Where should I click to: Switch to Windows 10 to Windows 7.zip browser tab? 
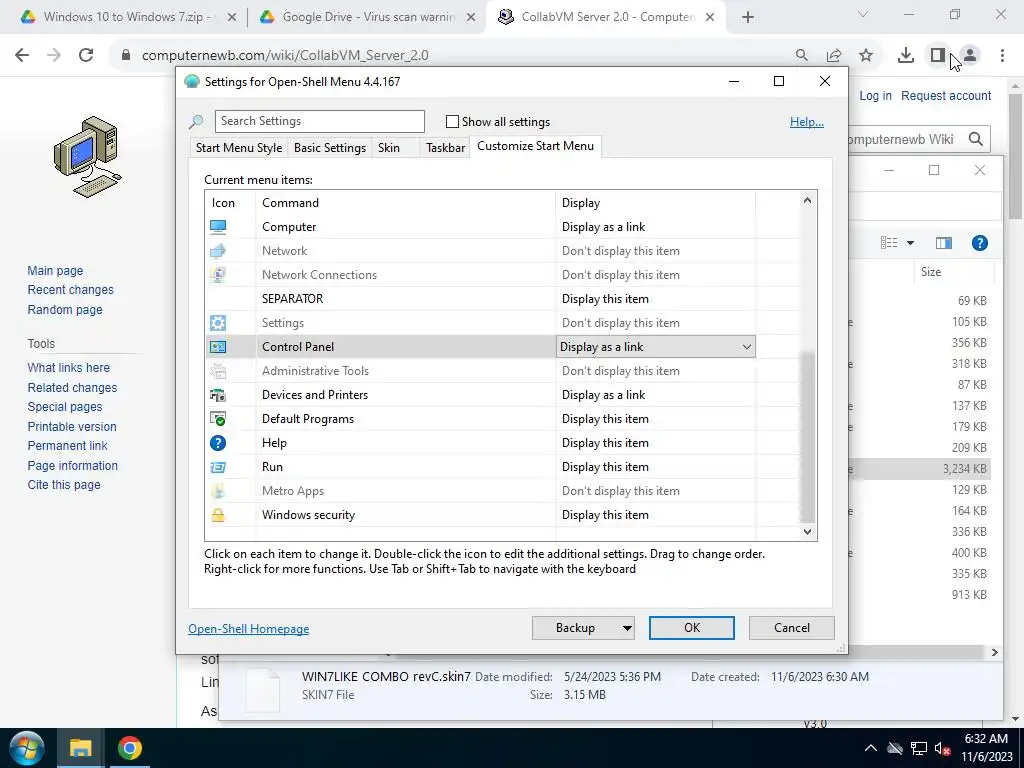tap(127, 17)
